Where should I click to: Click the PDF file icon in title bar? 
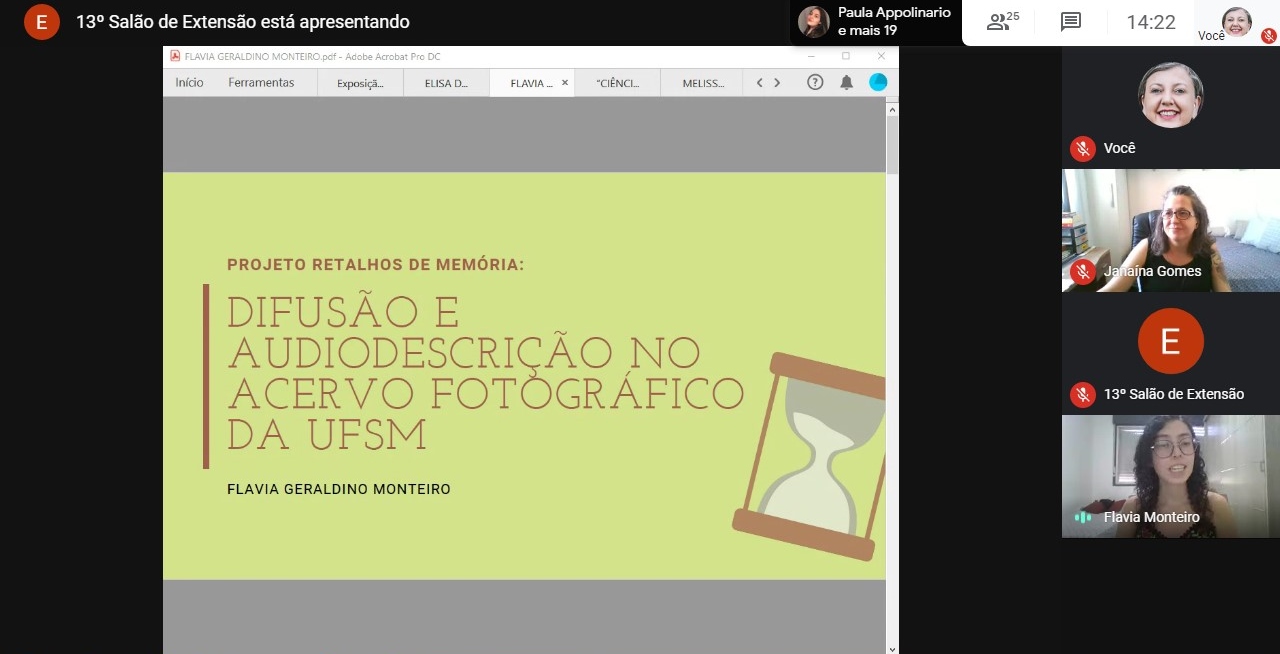(175, 56)
